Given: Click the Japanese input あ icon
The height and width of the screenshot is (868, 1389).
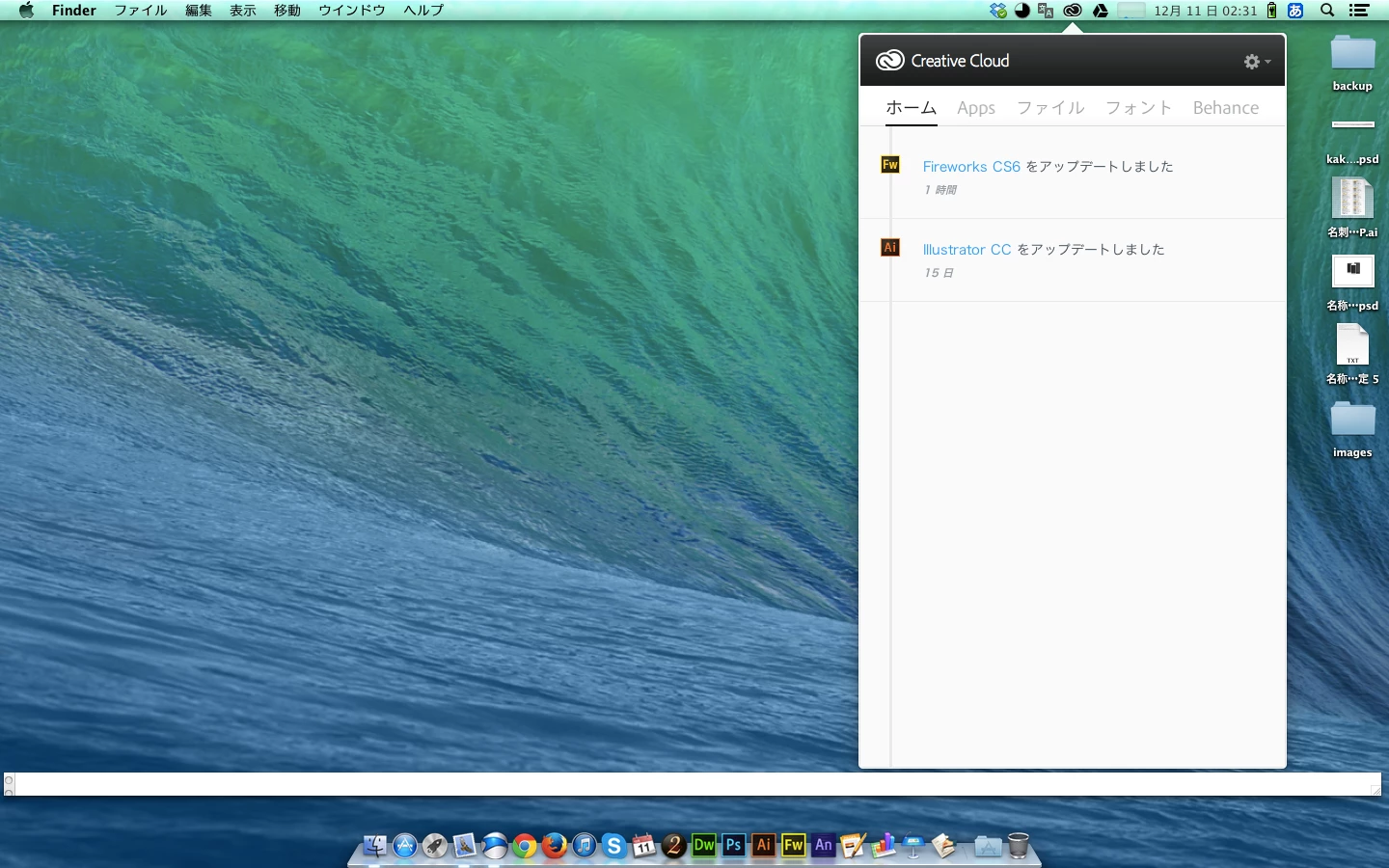Looking at the screenshot, I should pyautogui.click(x=1296, y=11).
